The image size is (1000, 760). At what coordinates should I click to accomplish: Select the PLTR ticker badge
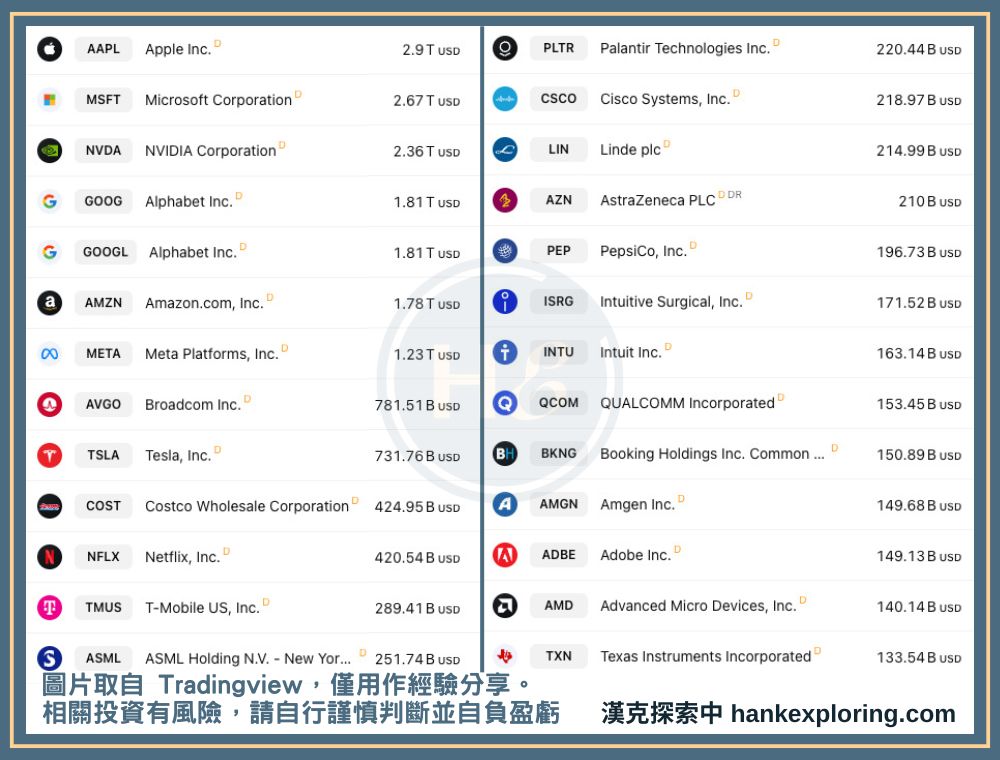pyautogui.click(x=559, y=48)
